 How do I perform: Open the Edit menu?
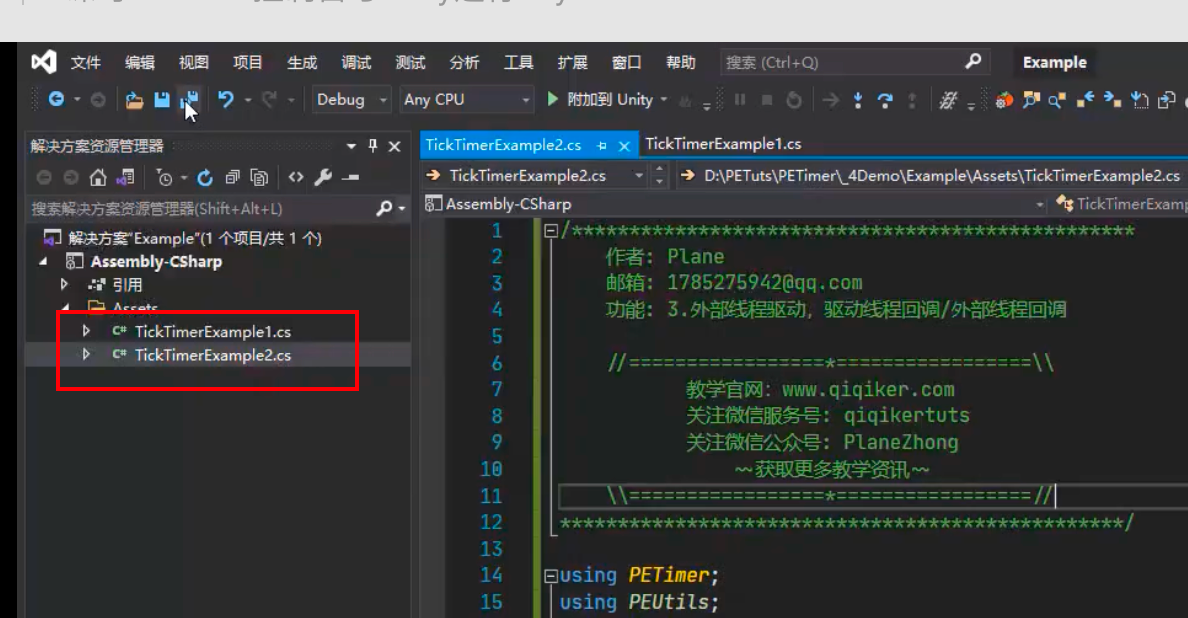[x=139, y=62]
